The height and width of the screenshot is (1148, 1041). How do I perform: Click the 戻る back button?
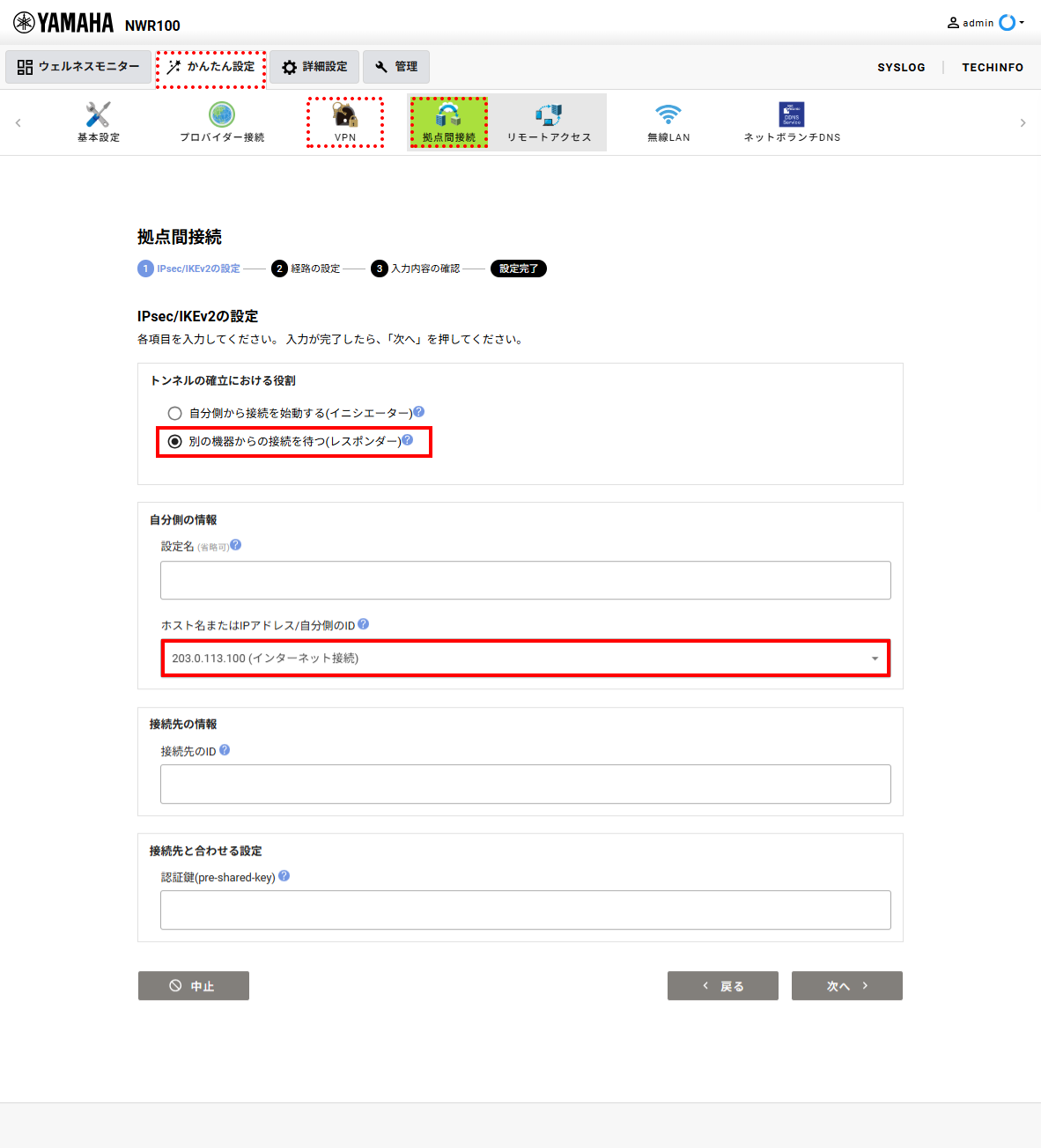click(x=723, y=986)
